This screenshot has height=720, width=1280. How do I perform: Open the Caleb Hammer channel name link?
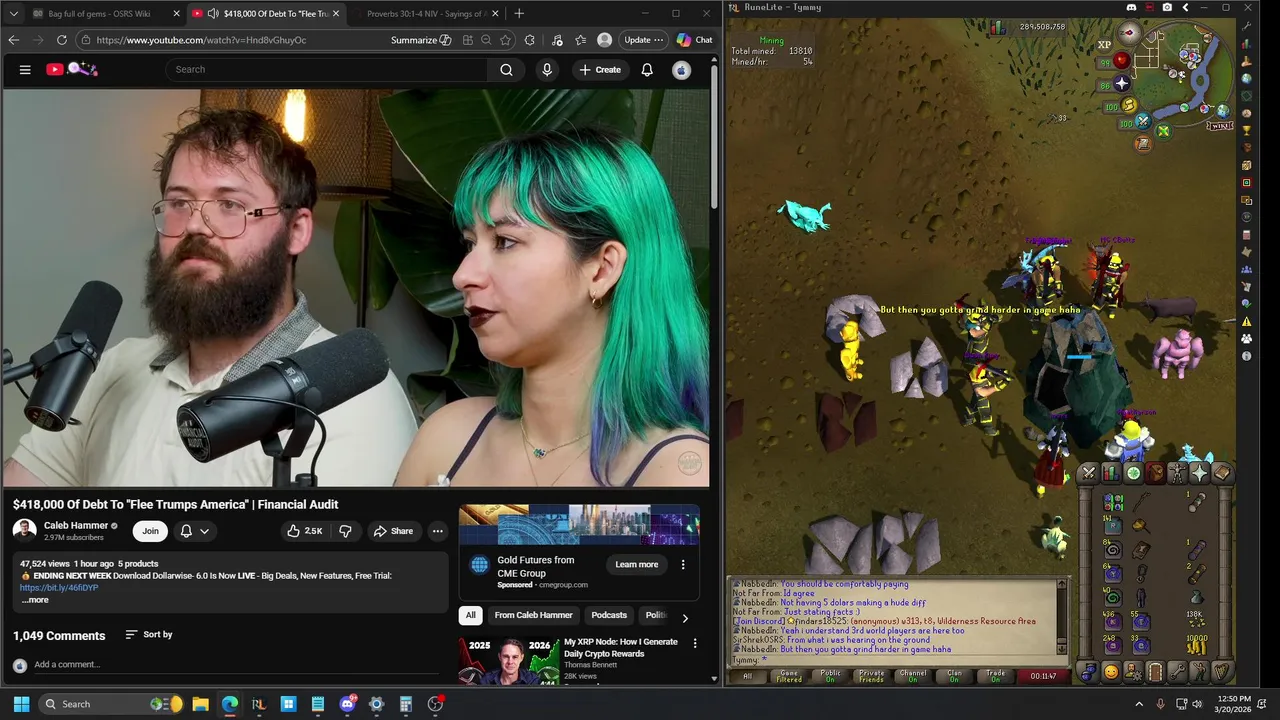pyautogui.click(x=76, y=526)
